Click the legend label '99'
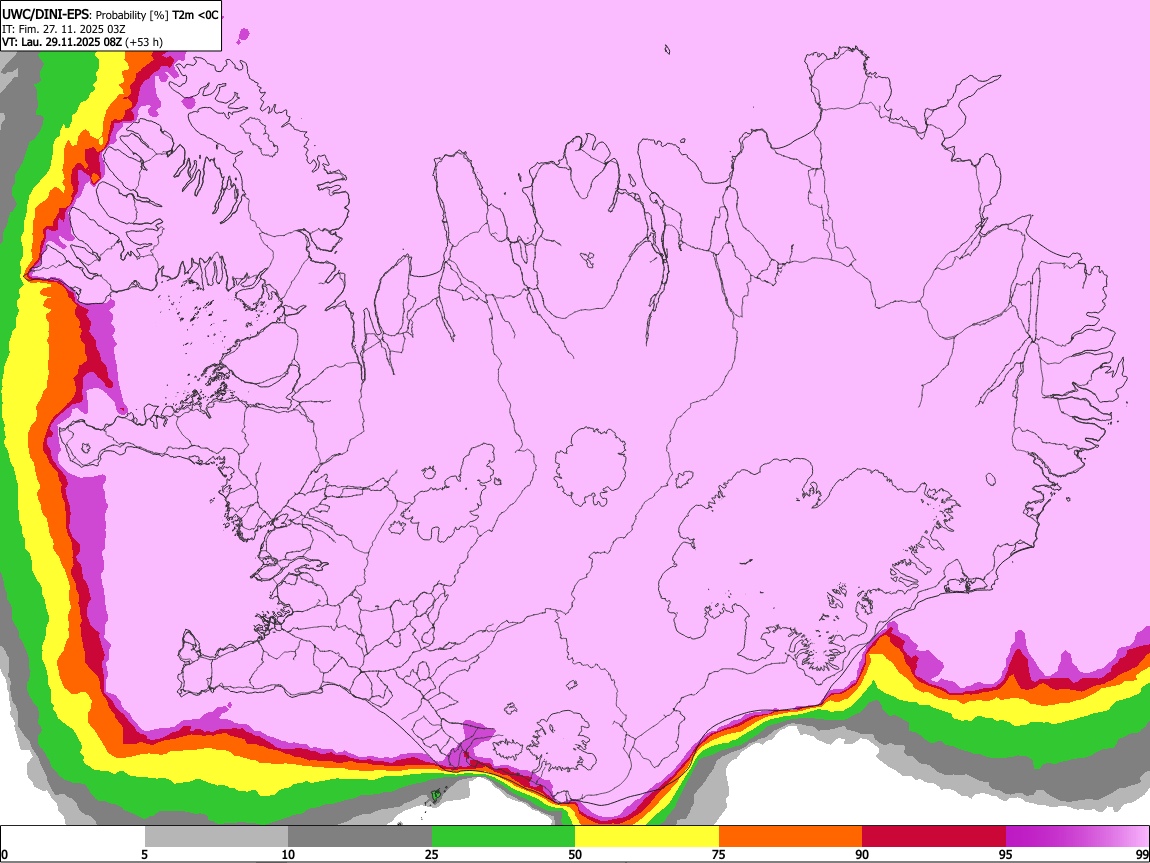The image size is (1150, 863). point(1141,855)
